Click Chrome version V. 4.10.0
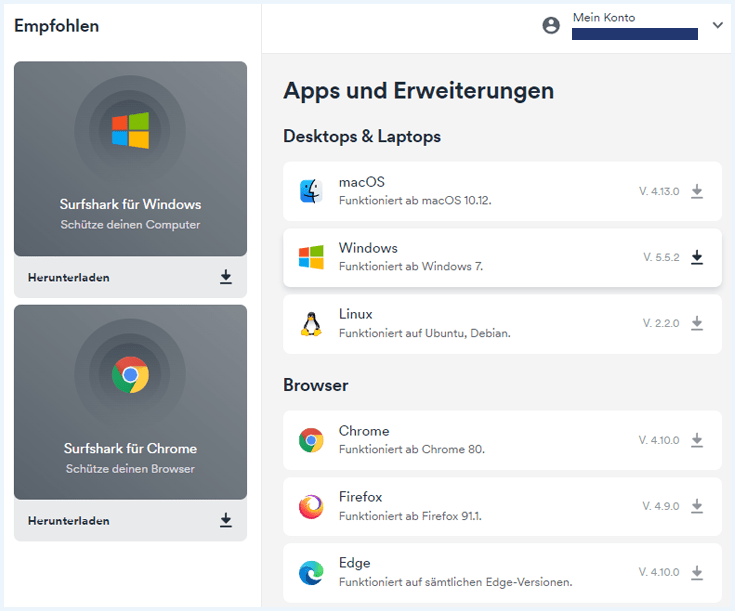Viewport: 735px width, 611px height. 659,440
